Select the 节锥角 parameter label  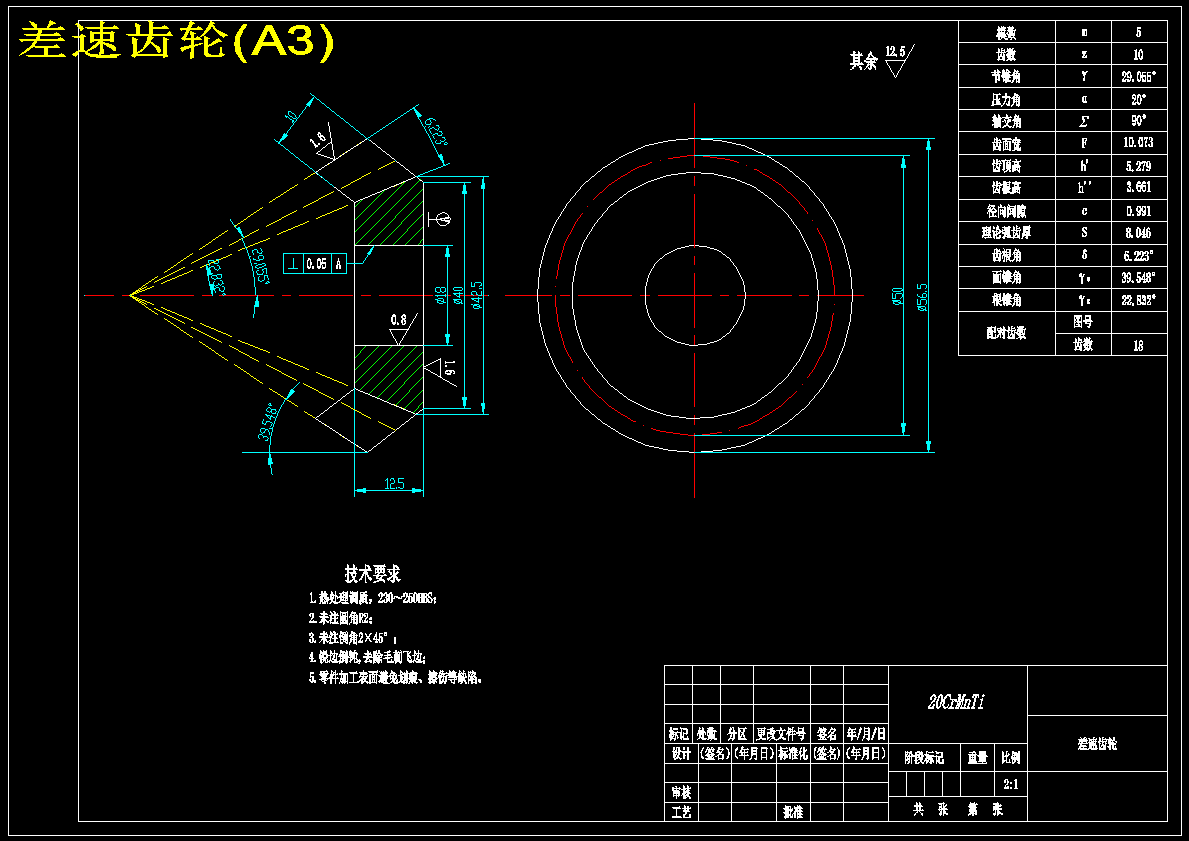[x=1006, y=77]
